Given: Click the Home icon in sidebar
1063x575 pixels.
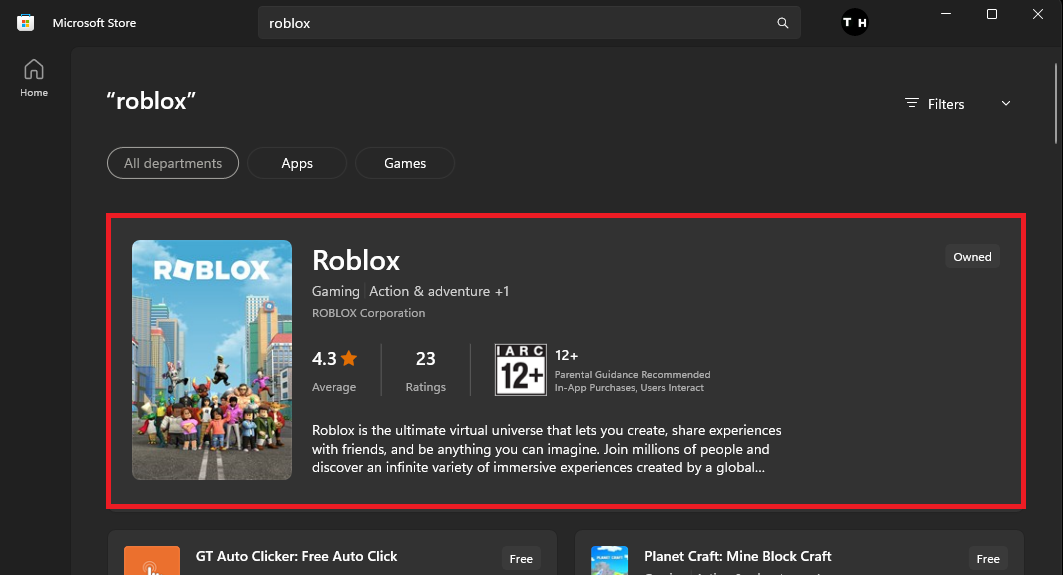Looking at the screenshot, I should pyautogui.click(x=34, y=70).
